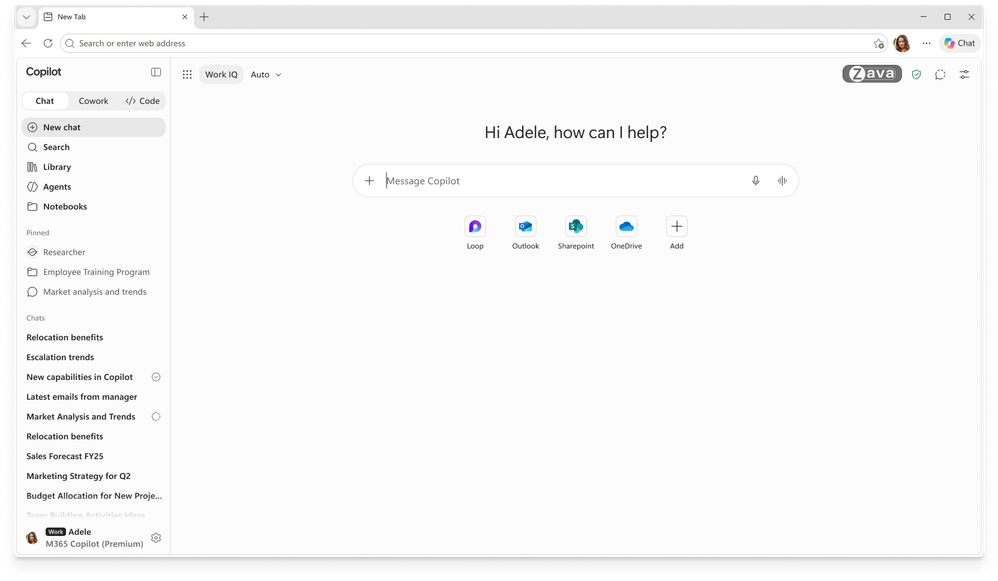Click the temporary chat bubble icon

coord(940,74)
